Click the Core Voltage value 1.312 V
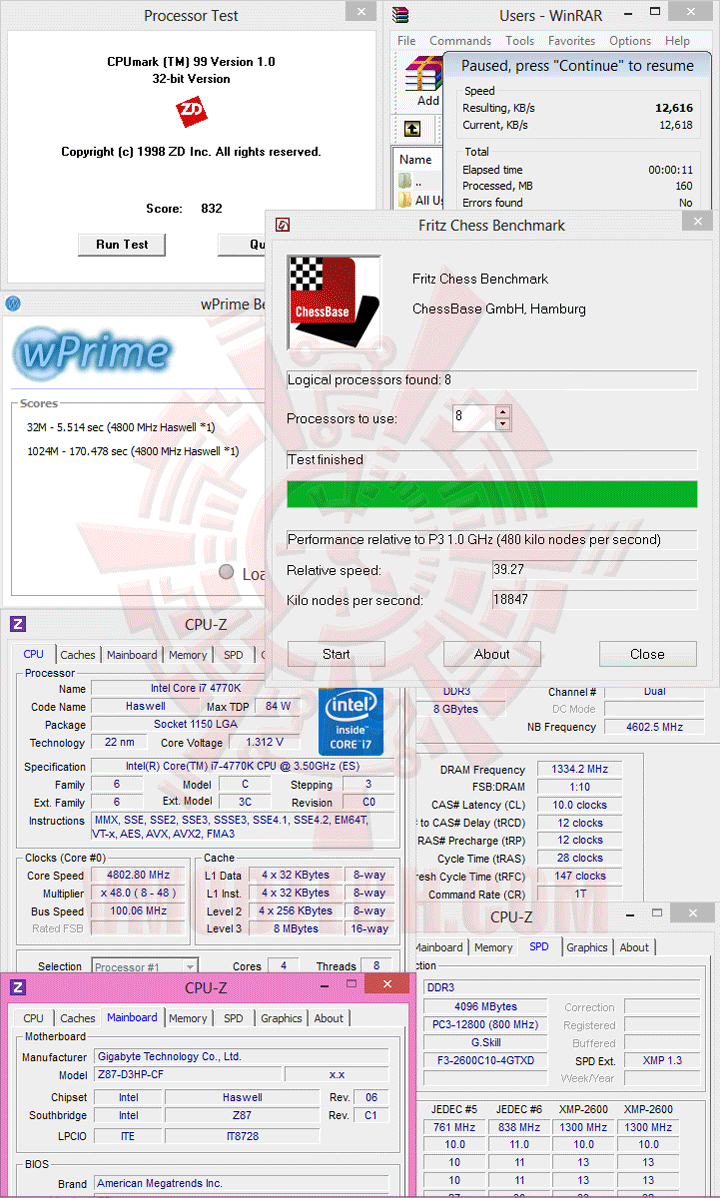Viewport: 720px width, 1198px height. [264, 743]
